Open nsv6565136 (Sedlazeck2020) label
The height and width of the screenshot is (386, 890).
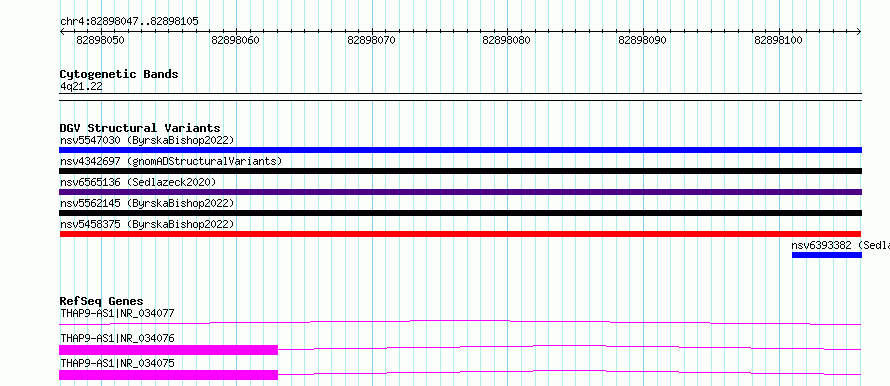(138, 182)
